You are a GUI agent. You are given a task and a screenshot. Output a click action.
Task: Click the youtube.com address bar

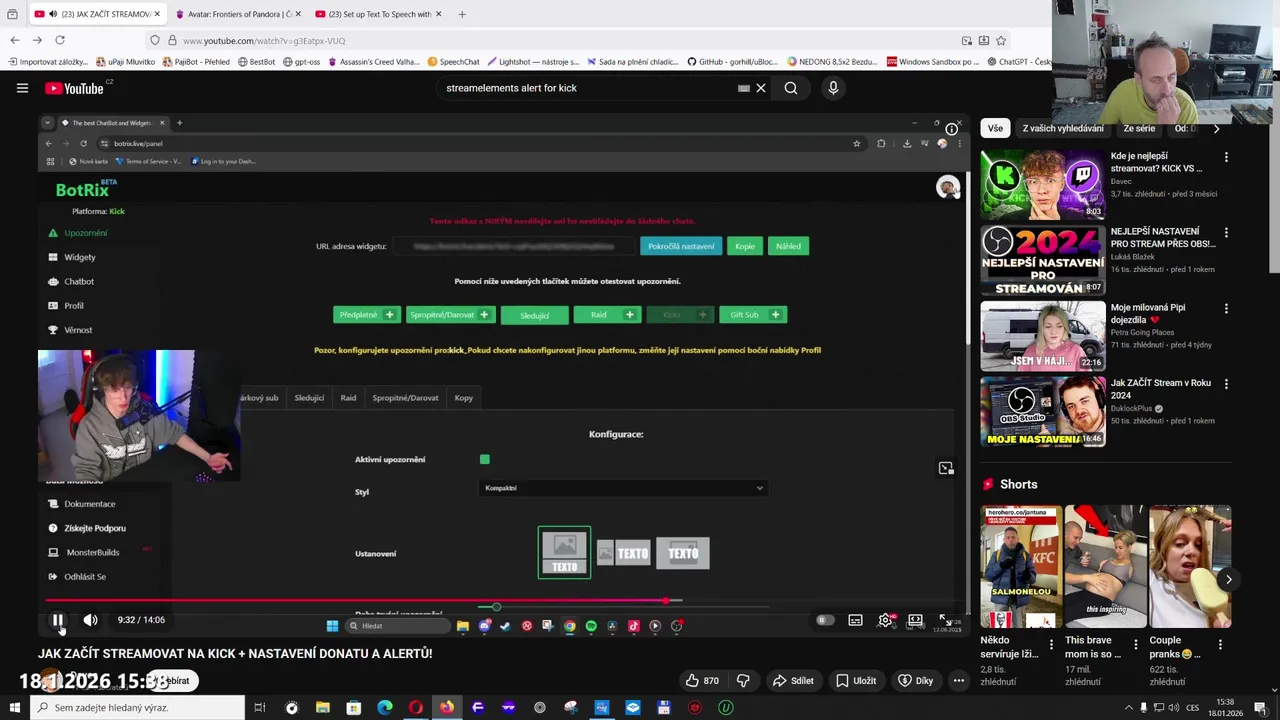pos(560,40)
